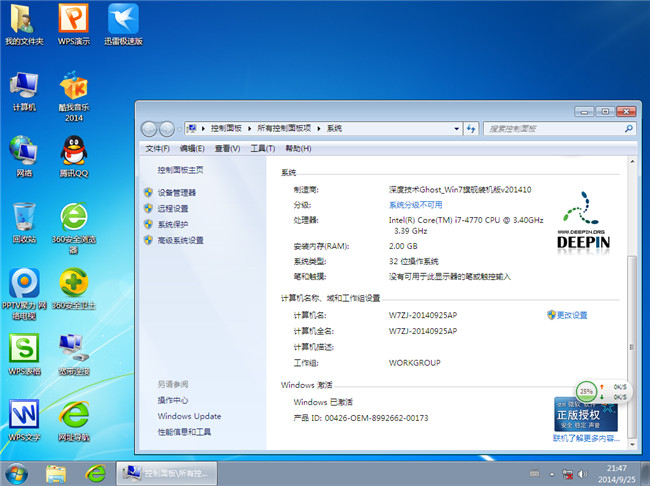Viewport: 650px width, 486px height.
Task: Launch 腾讯QQ penguin icon
Action: (74, 156)
